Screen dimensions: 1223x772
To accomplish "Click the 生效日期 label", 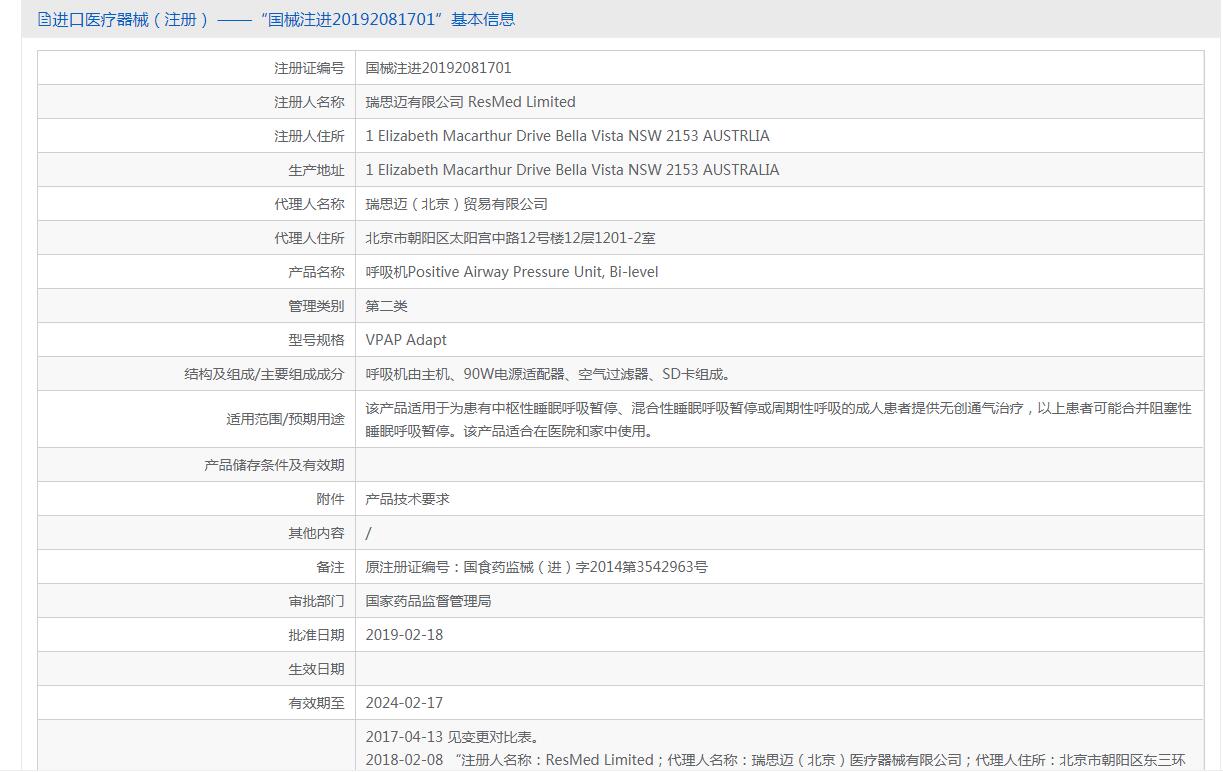I will click(316, 669).
